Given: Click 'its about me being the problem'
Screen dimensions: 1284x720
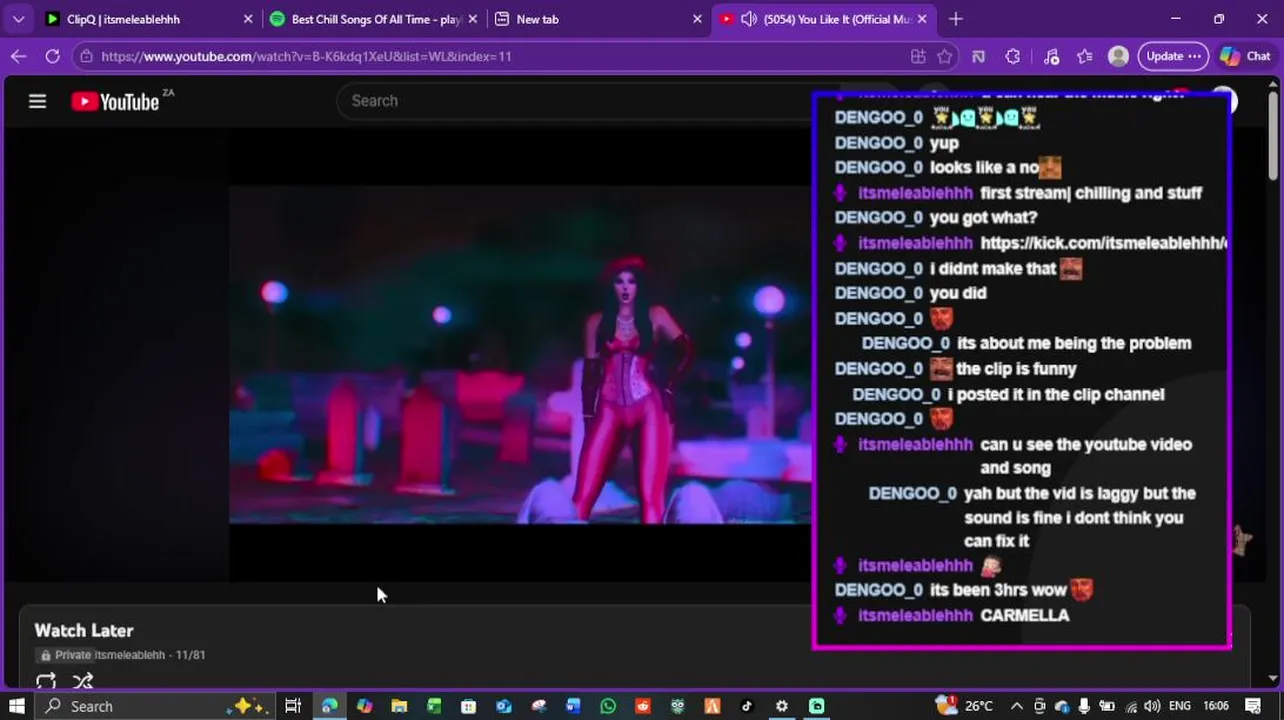Looking at the screenshot, I should coord(1074,343).
